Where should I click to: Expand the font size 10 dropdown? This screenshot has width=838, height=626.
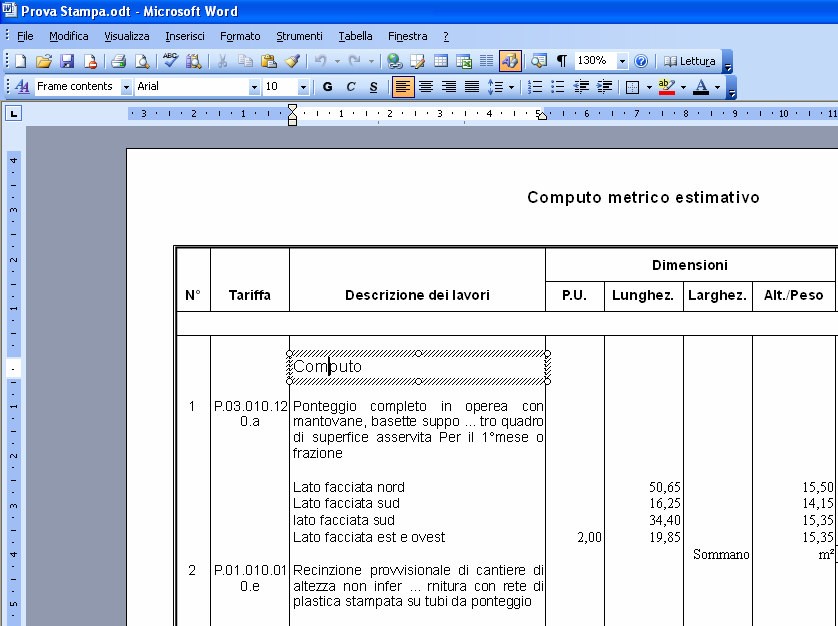(x=304, y=87)
